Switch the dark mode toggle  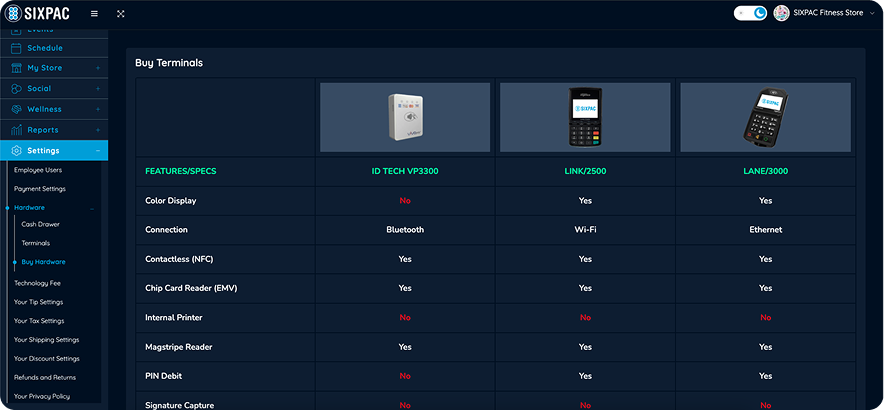(x=750, y=13)
